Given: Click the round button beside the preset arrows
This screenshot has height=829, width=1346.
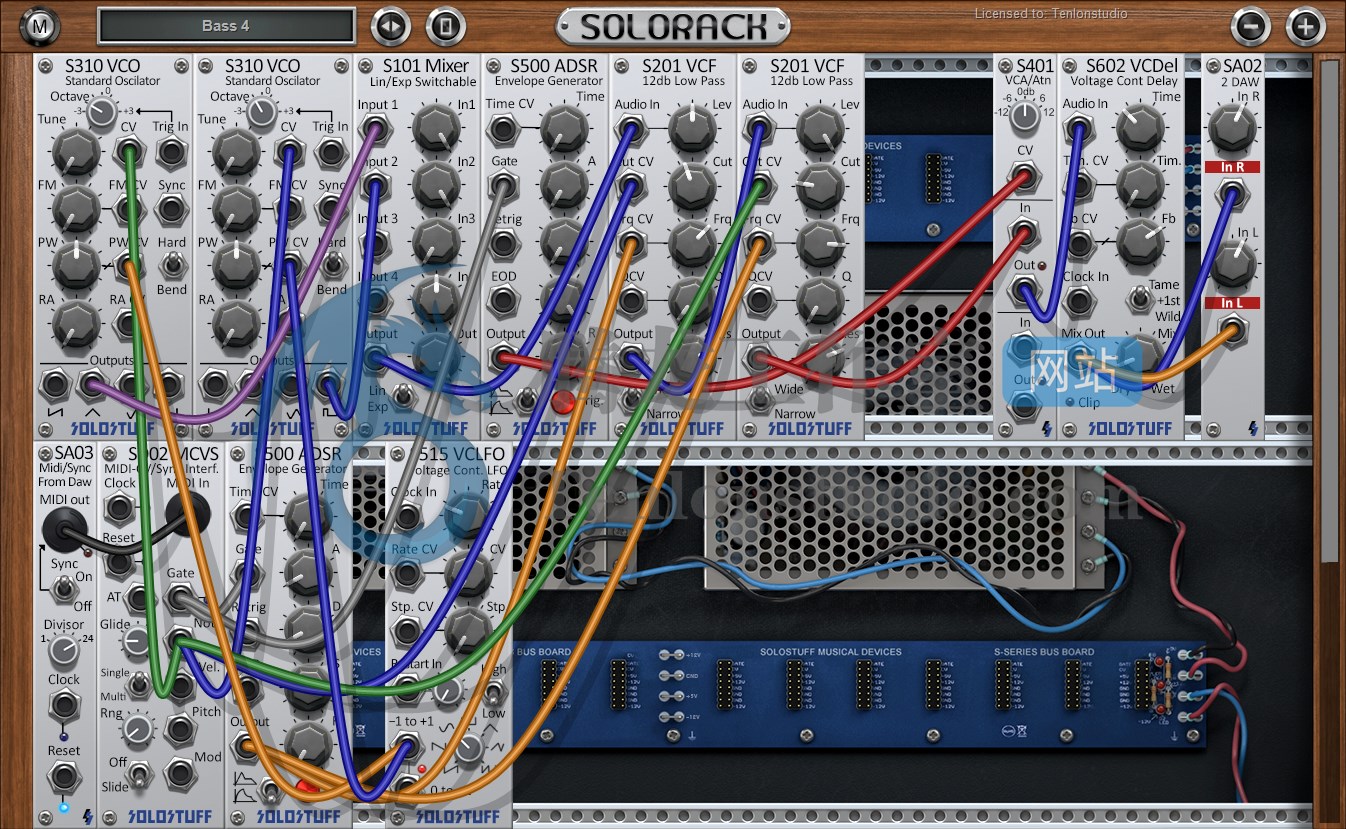Looking at the screenshot, I should [445, 26].
